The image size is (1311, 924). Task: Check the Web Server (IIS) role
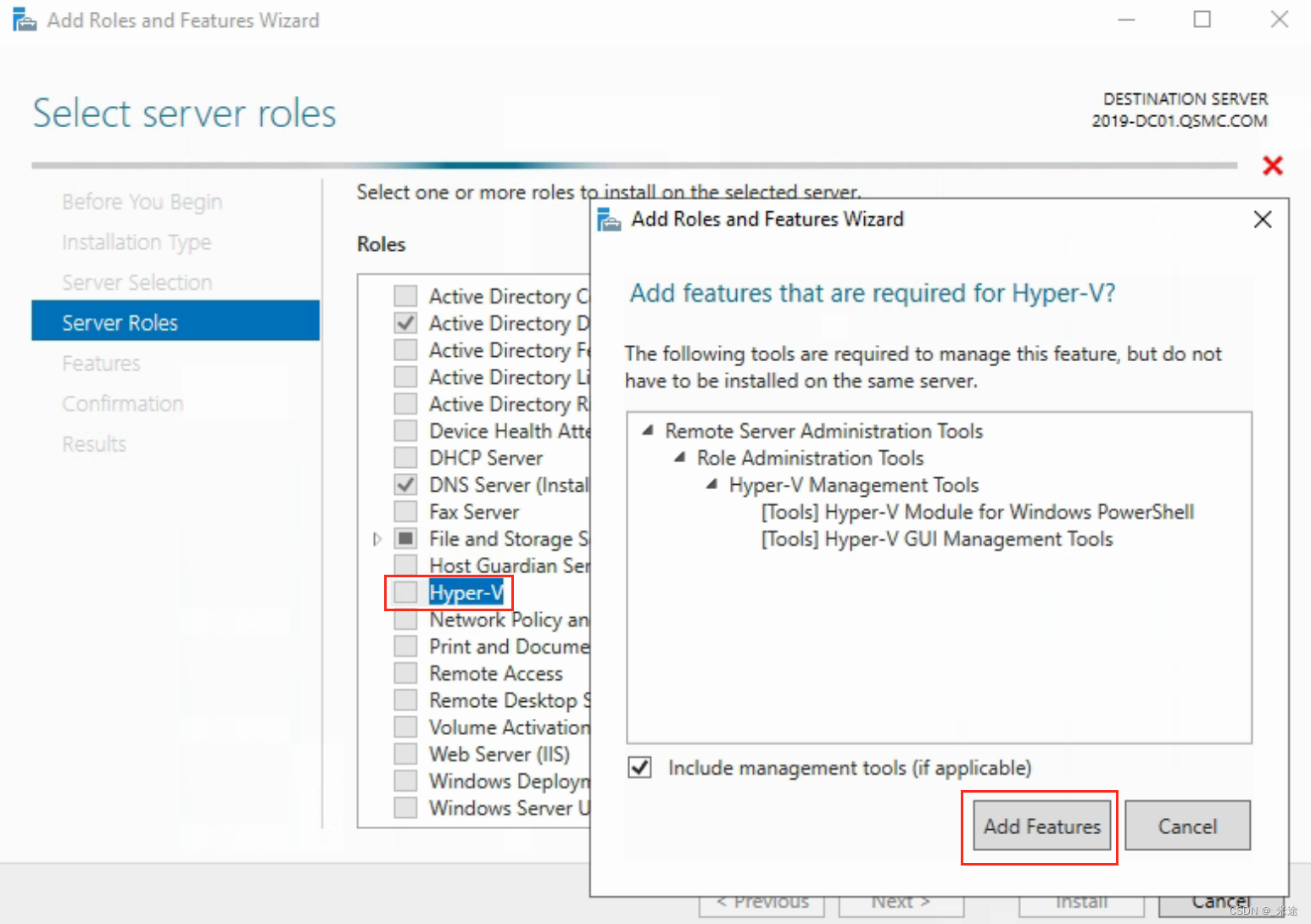click(x=404, y=754)
